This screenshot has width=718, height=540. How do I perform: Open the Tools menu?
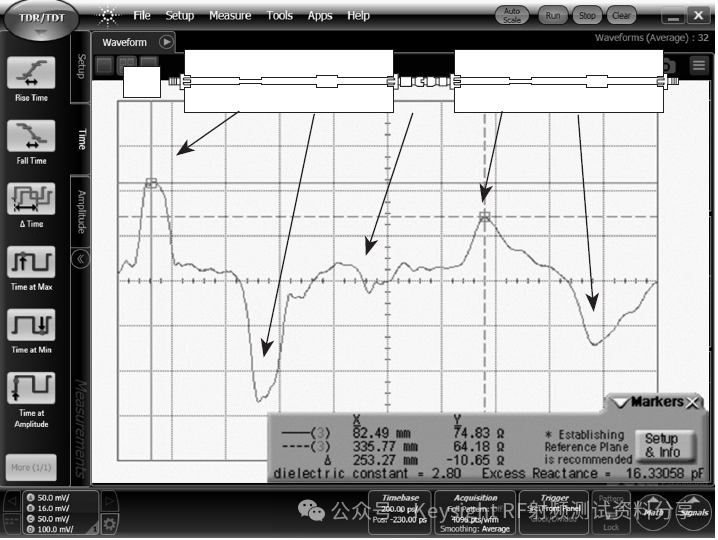click(279, 16)
